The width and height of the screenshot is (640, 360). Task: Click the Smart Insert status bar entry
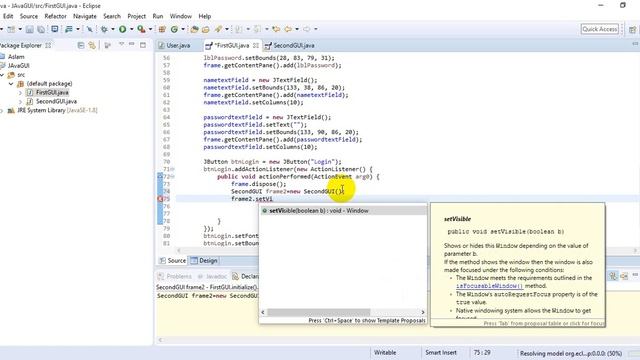[441, 352]
